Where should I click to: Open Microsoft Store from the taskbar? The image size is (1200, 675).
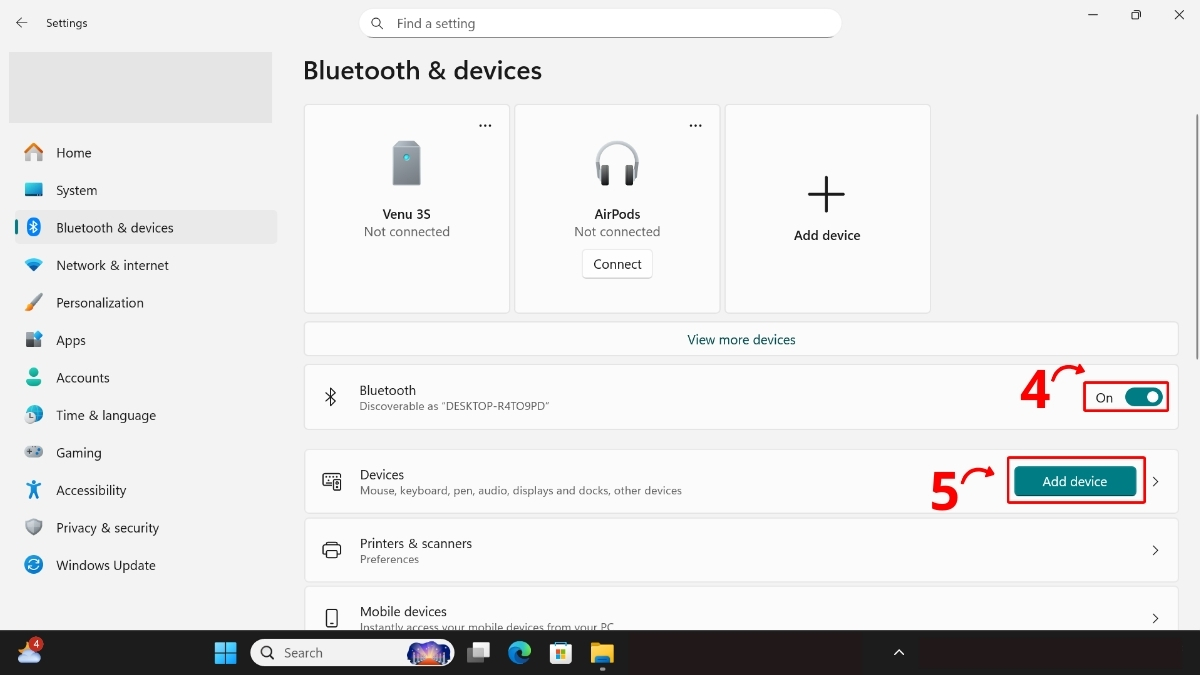pyautogui.click(x=560, y=652)
